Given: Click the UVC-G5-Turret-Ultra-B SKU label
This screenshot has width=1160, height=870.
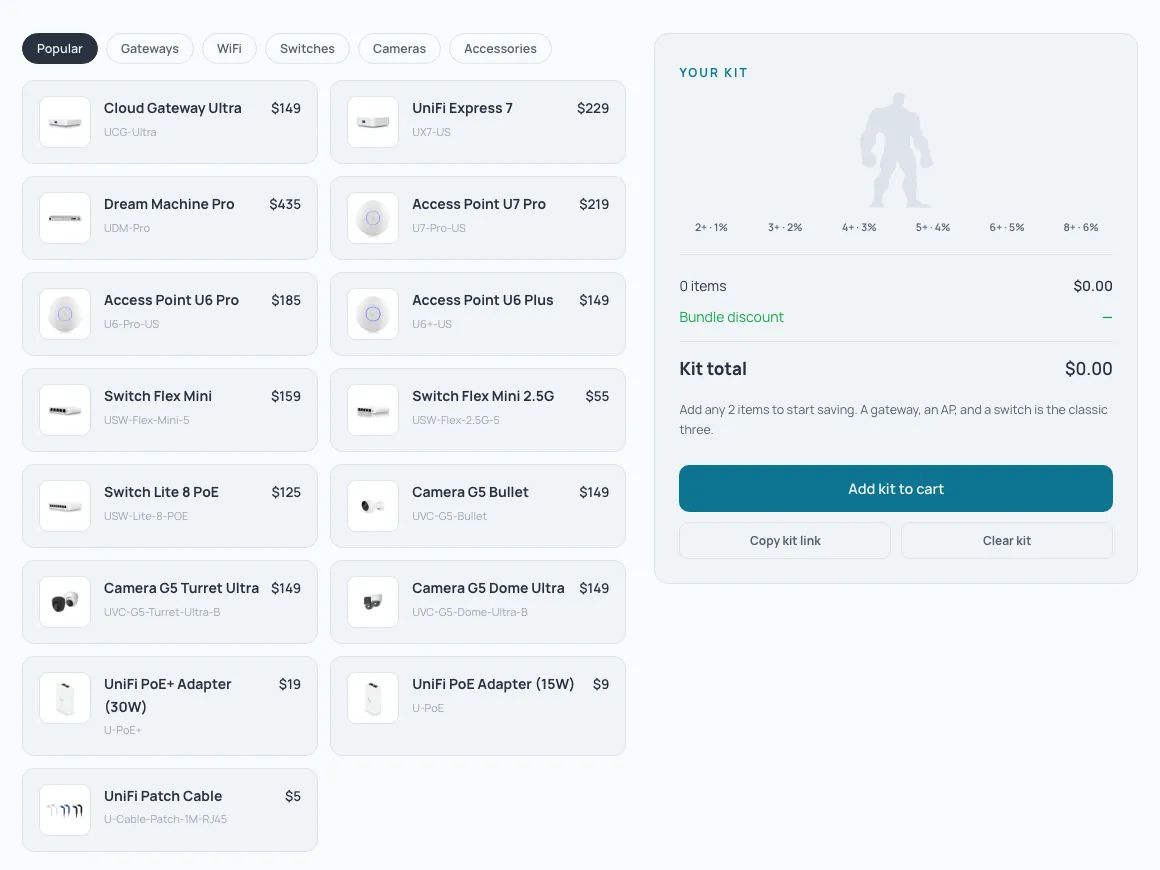Looking at the screenshot, I should [x=162, y=613].
